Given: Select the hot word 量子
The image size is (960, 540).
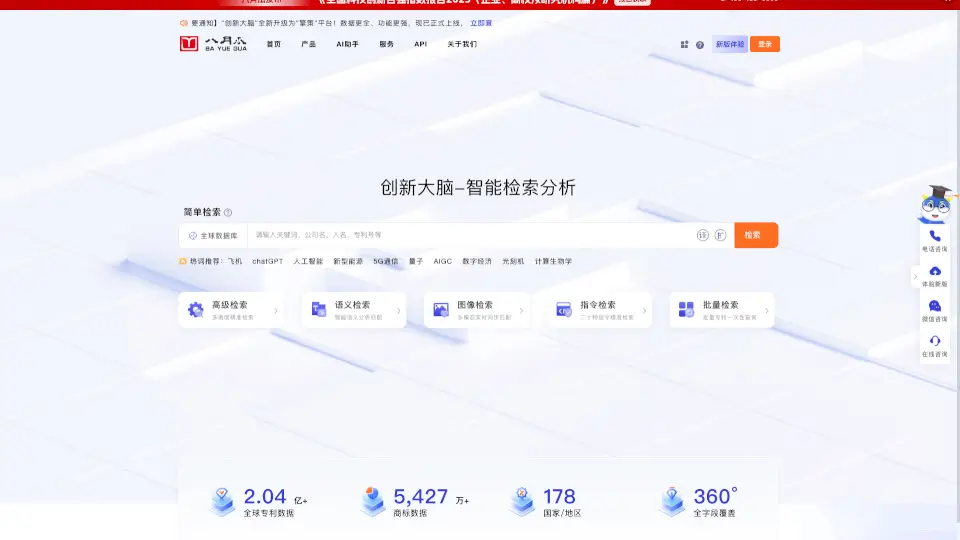Looking at the screenshot, I should tap(416, 261).
